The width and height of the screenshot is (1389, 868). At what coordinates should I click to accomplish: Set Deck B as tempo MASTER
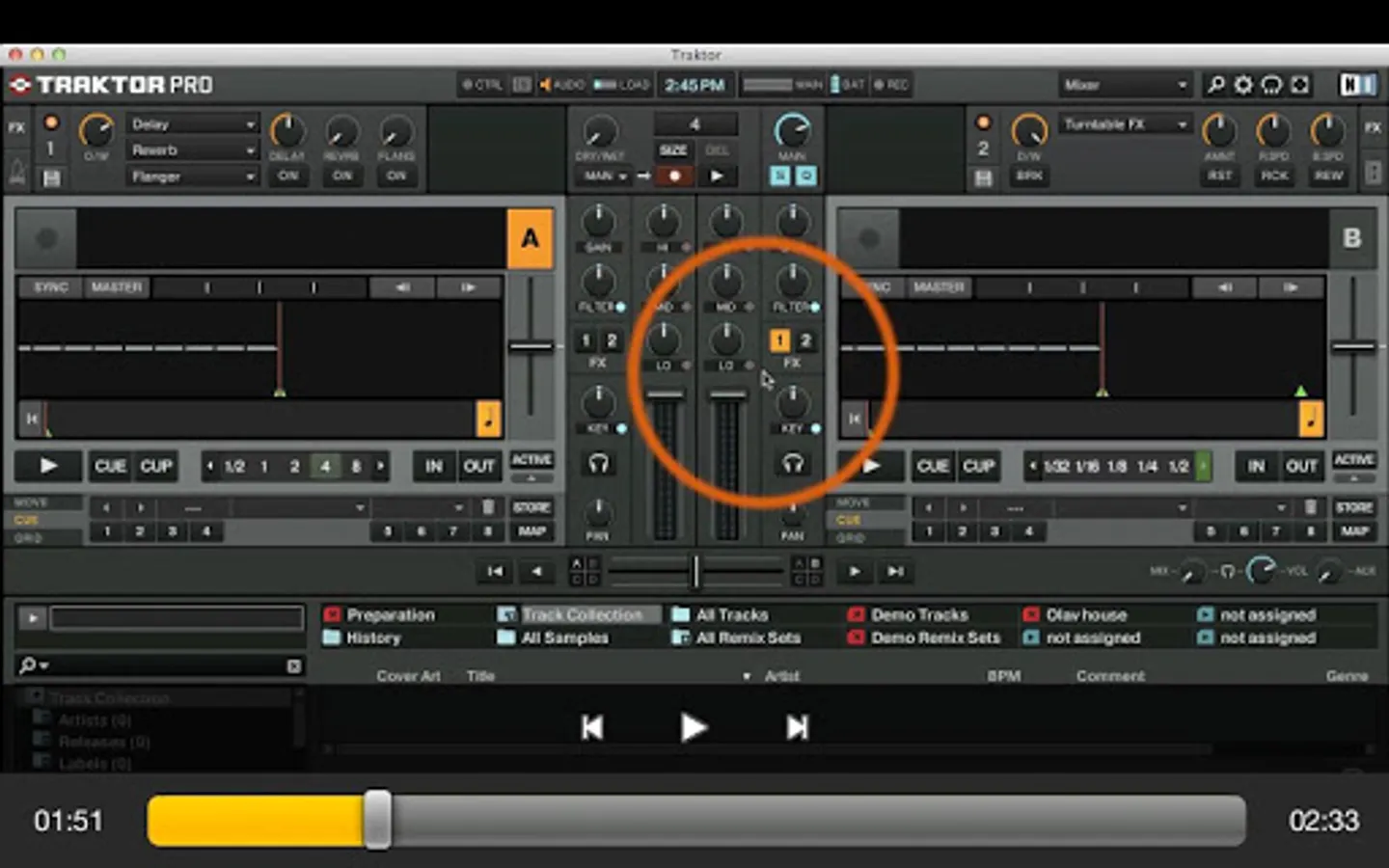939,287
